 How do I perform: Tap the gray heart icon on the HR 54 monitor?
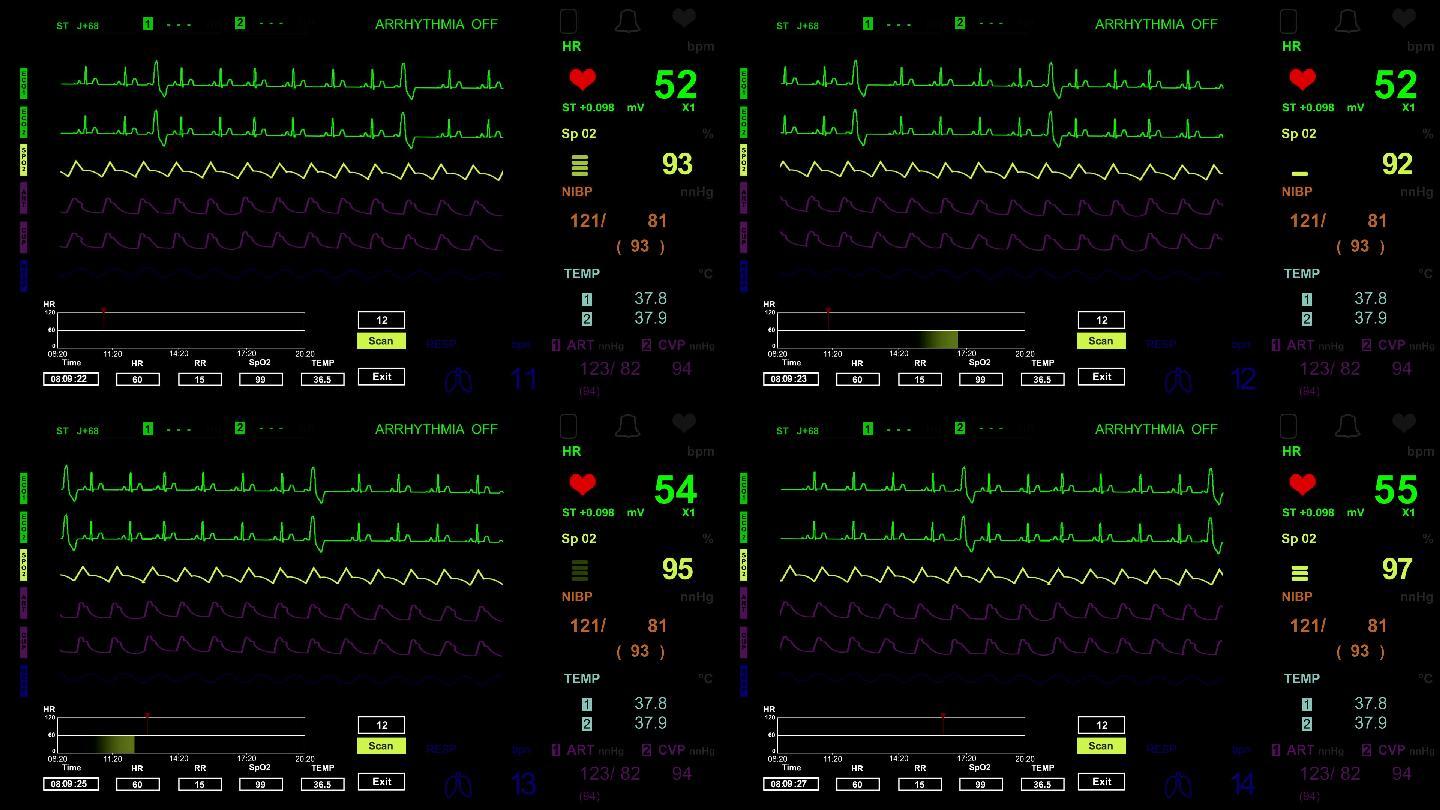point(684,423)
